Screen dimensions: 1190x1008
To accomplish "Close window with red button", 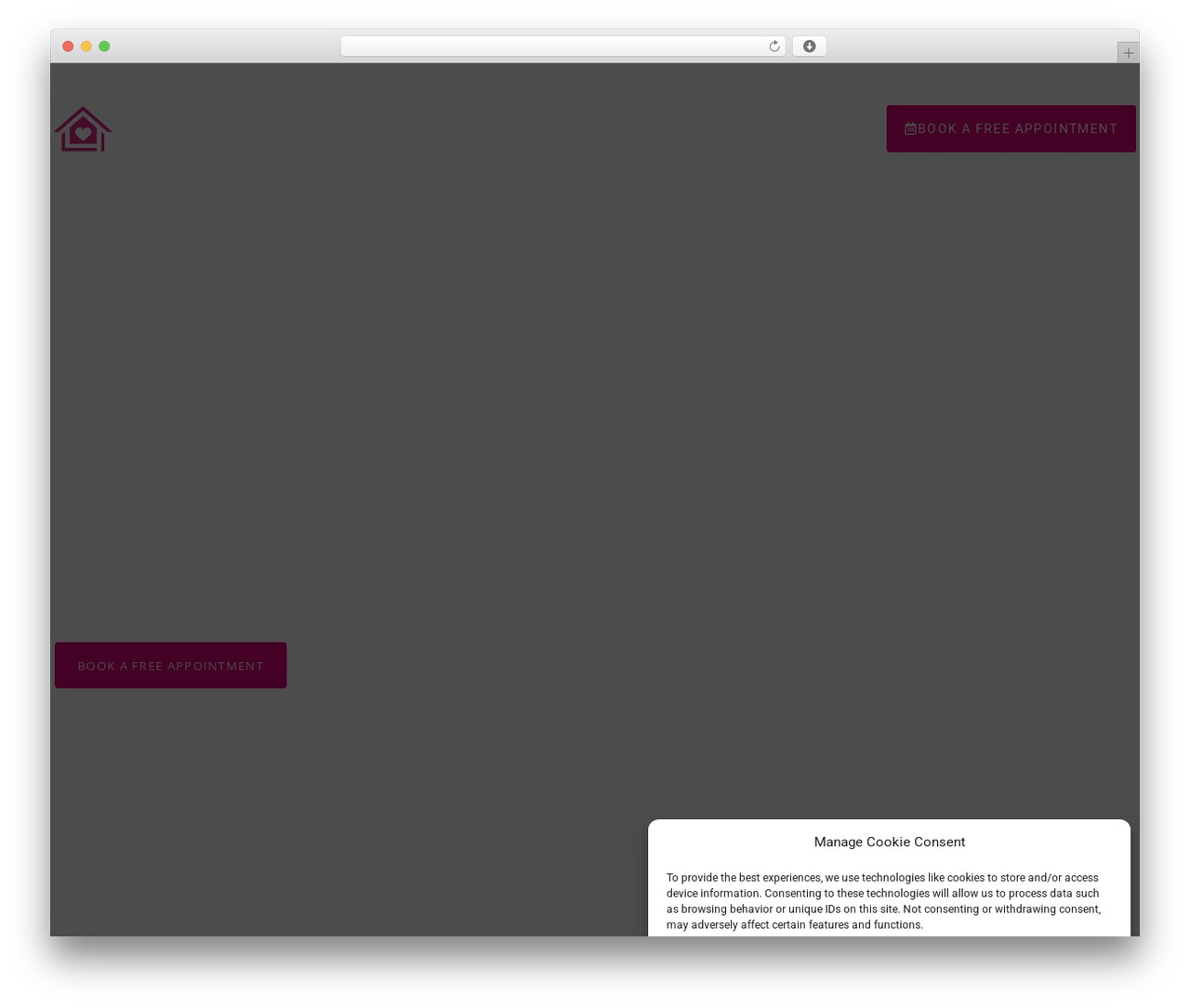I will (68, 46).
